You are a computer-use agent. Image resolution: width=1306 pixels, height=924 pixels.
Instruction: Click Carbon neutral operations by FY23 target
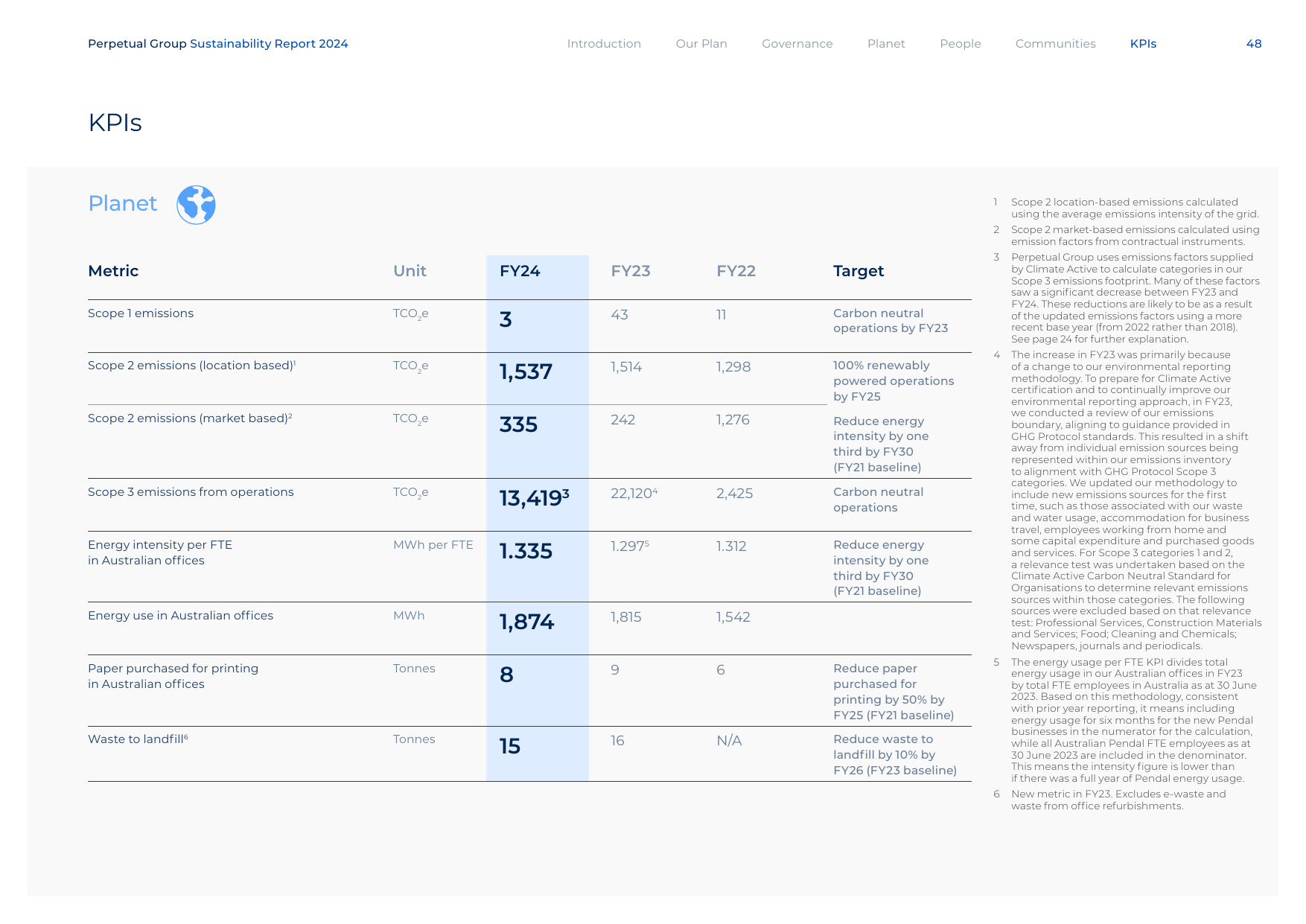(x=891, y=321)
